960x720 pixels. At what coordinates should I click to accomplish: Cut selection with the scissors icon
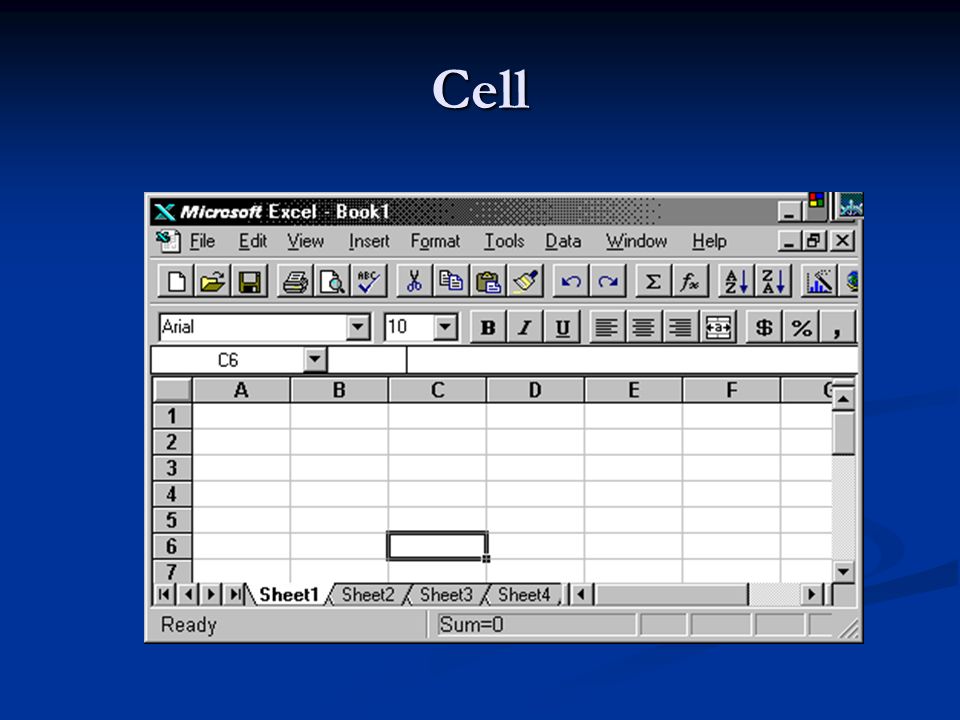tap(414, 282)
